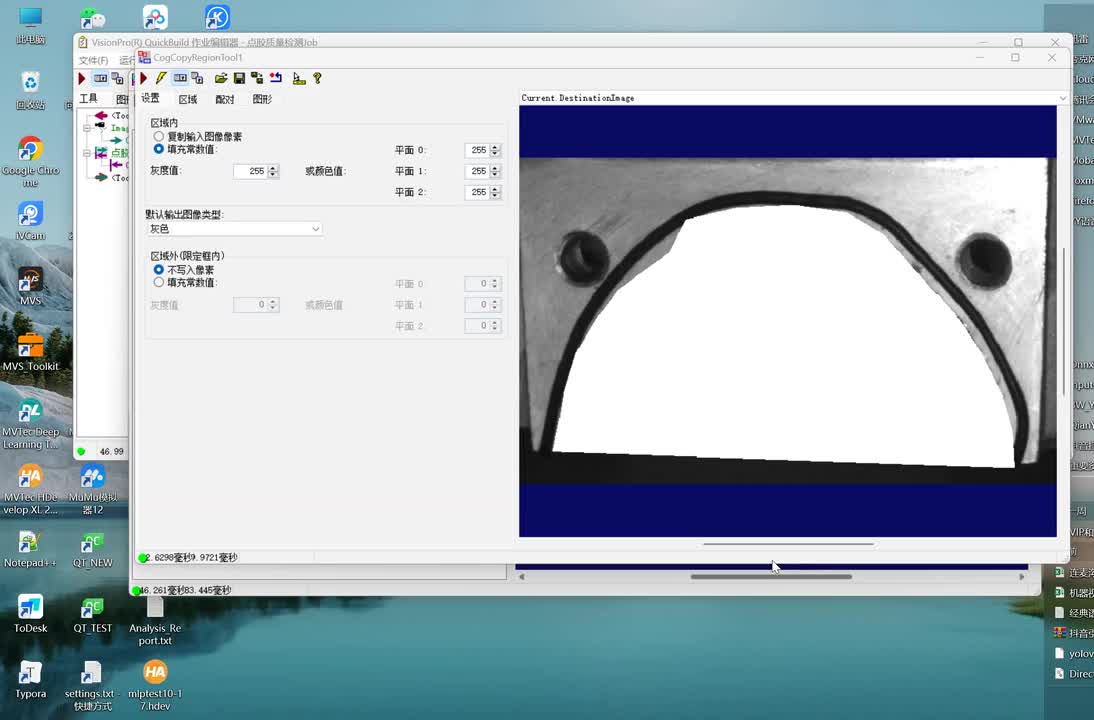1094x720 pixels.
Task: Open Analysis_Report.txt file on desktop
Action: 155,620
